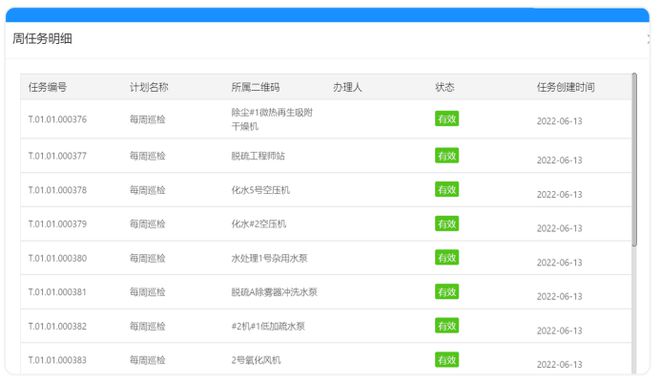Image resolution: width=660 pixels, height=384 pixels.
Task: Click QR code name 化水5号空压机
Action: [261, 190]
